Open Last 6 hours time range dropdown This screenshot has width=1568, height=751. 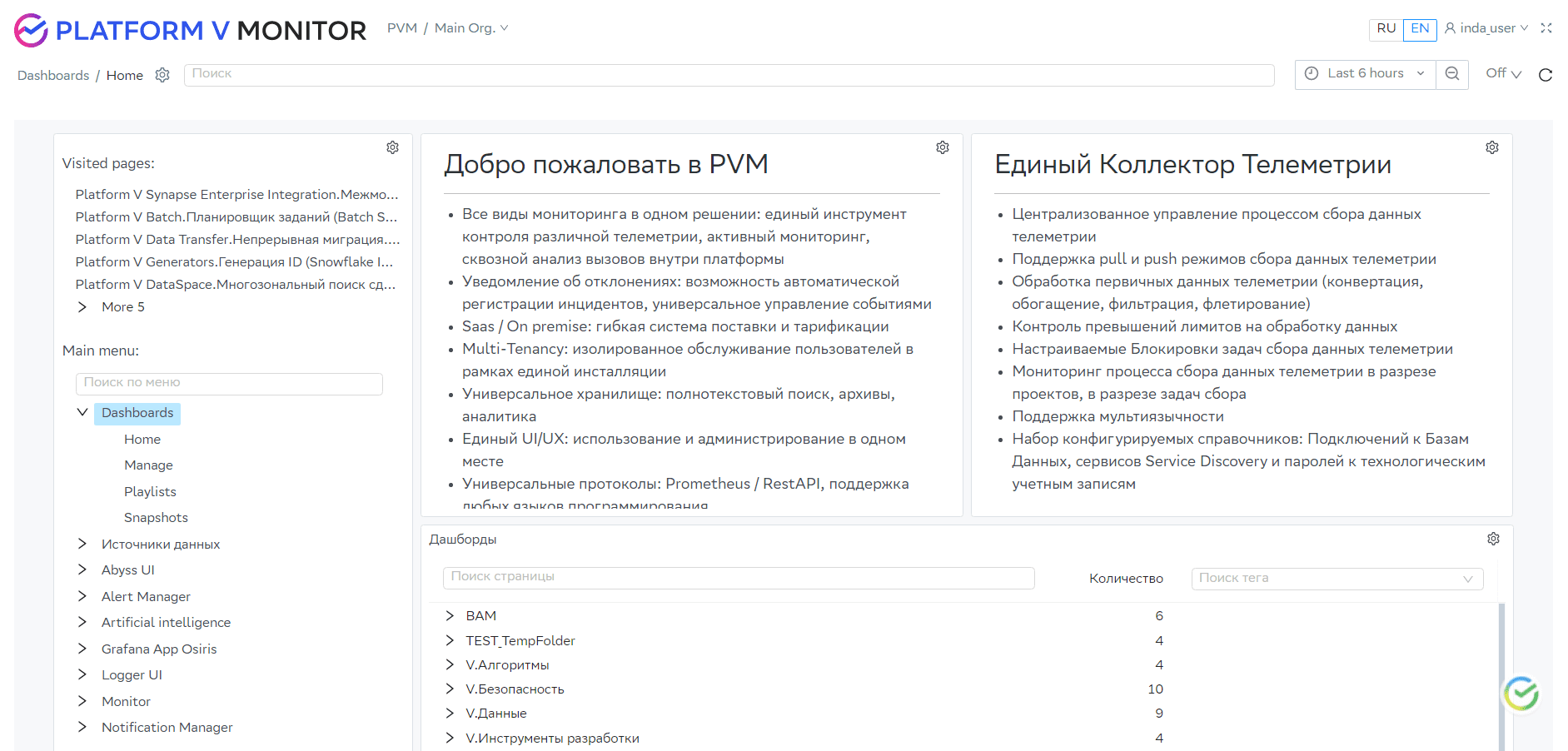click(x=1365, y=74)
